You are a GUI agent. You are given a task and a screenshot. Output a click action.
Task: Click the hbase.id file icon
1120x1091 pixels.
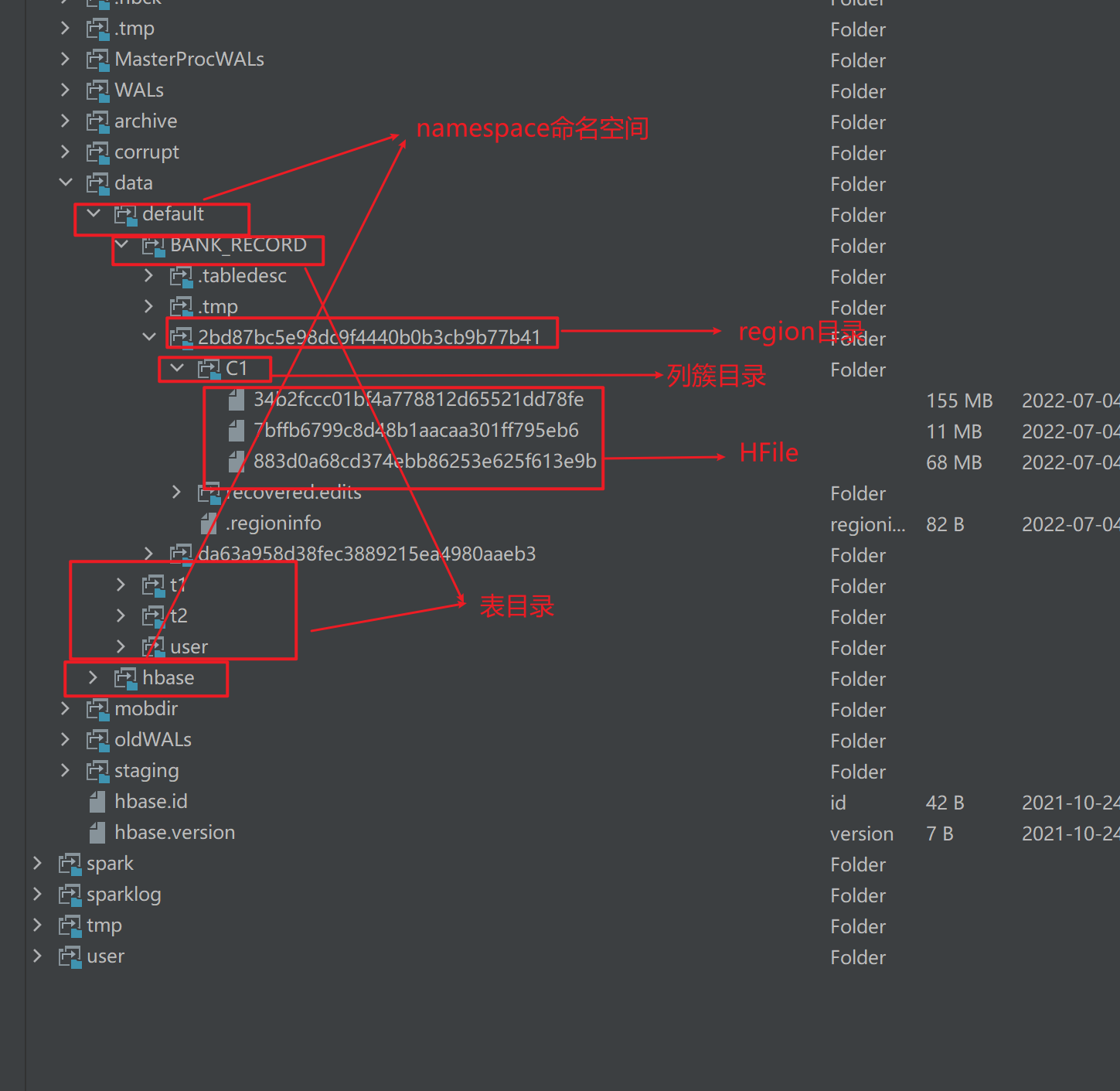point(97,802)
